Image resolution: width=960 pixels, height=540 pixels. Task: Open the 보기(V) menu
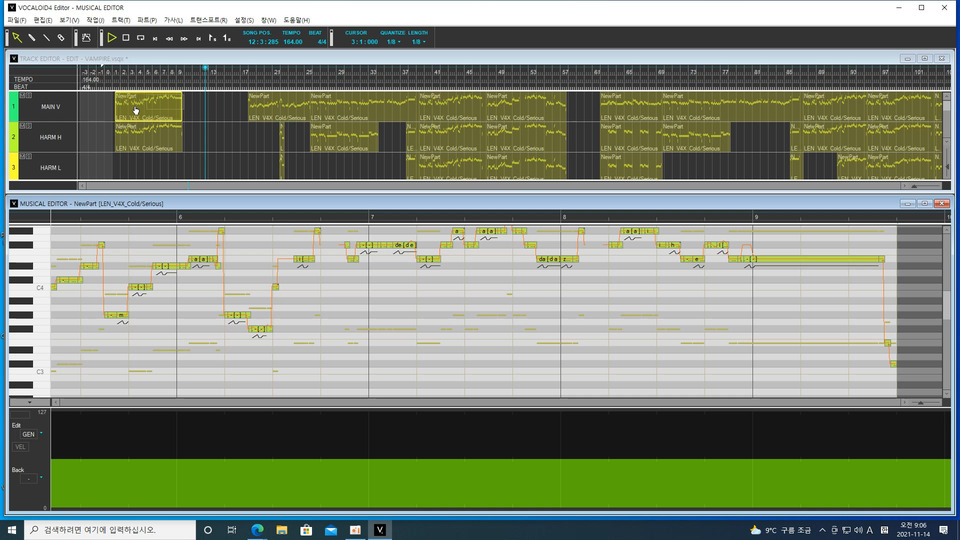click(69, 20)
